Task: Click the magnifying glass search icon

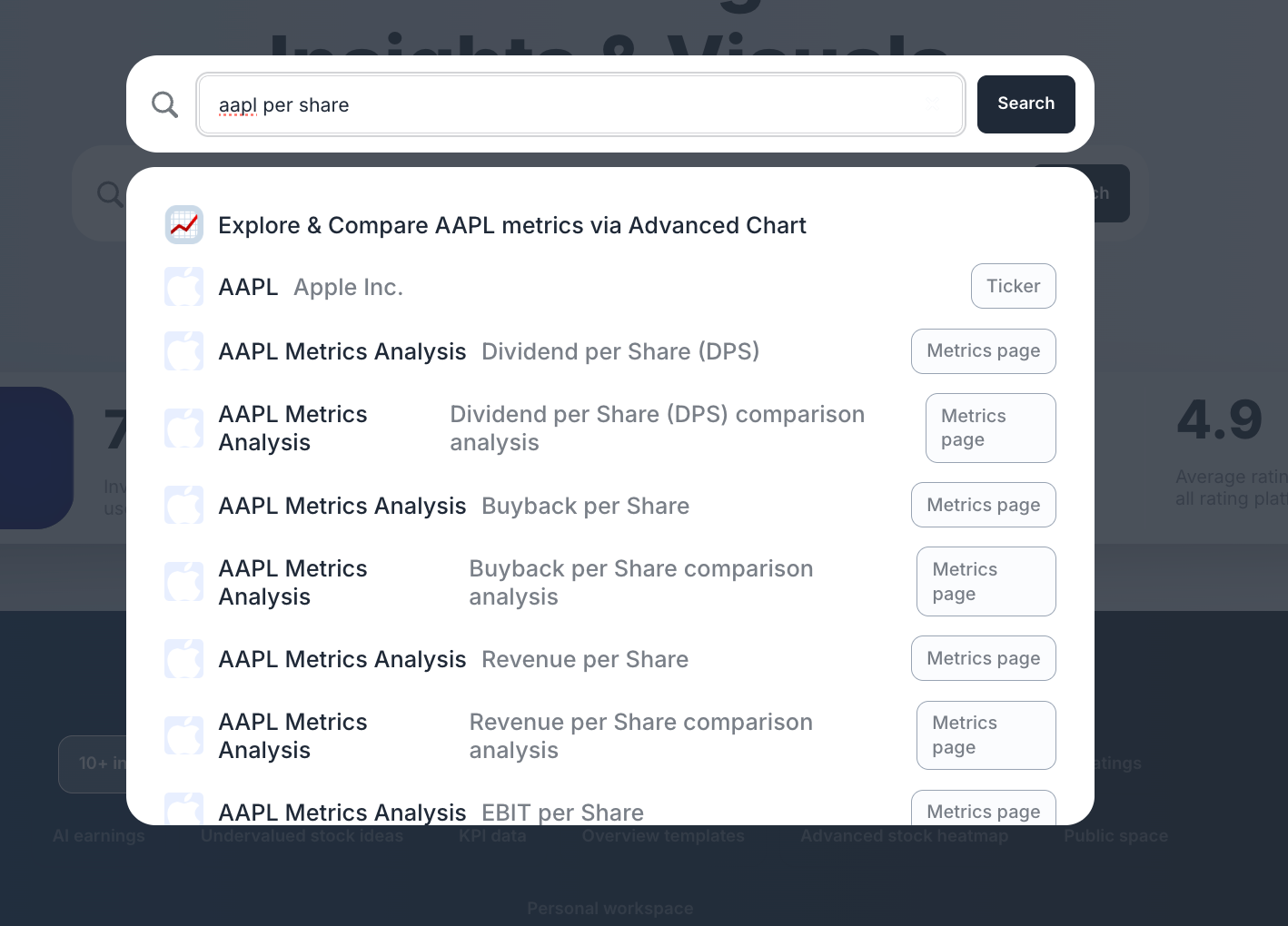Action: click(164, 104)
